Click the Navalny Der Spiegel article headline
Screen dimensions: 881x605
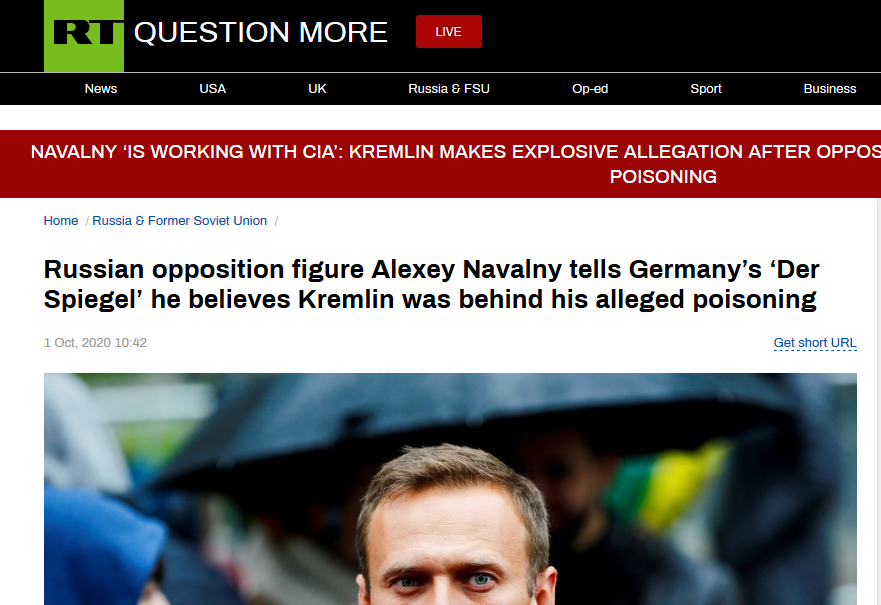[431, 284]
